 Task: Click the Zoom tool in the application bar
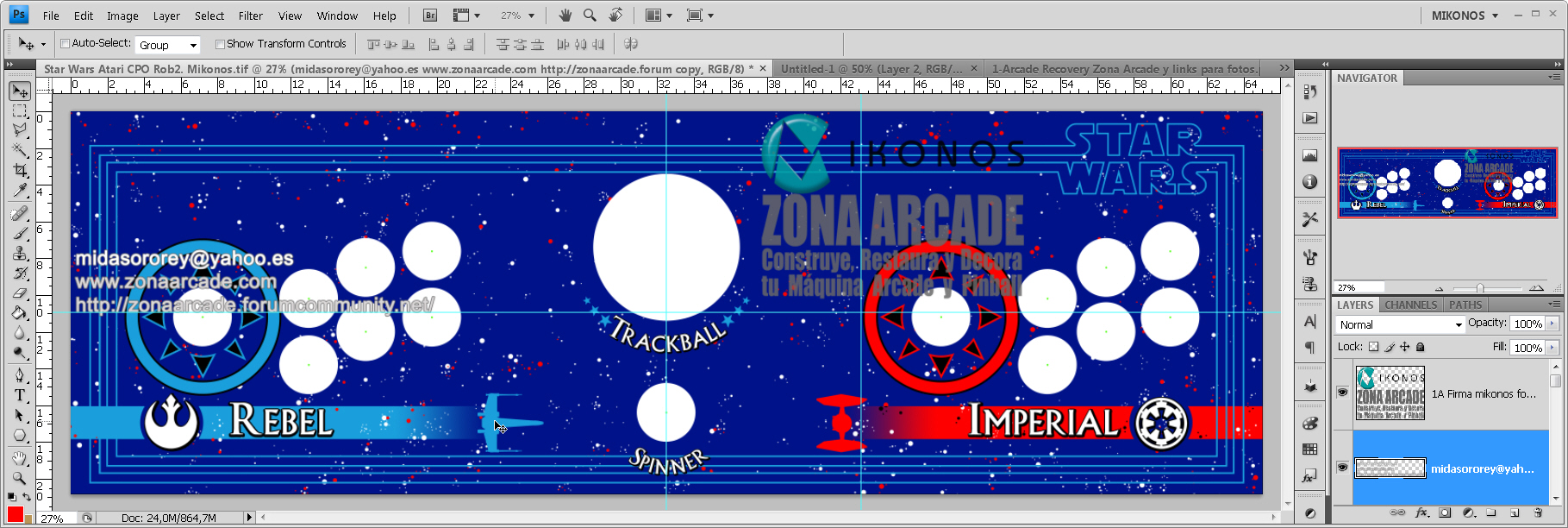590,16
